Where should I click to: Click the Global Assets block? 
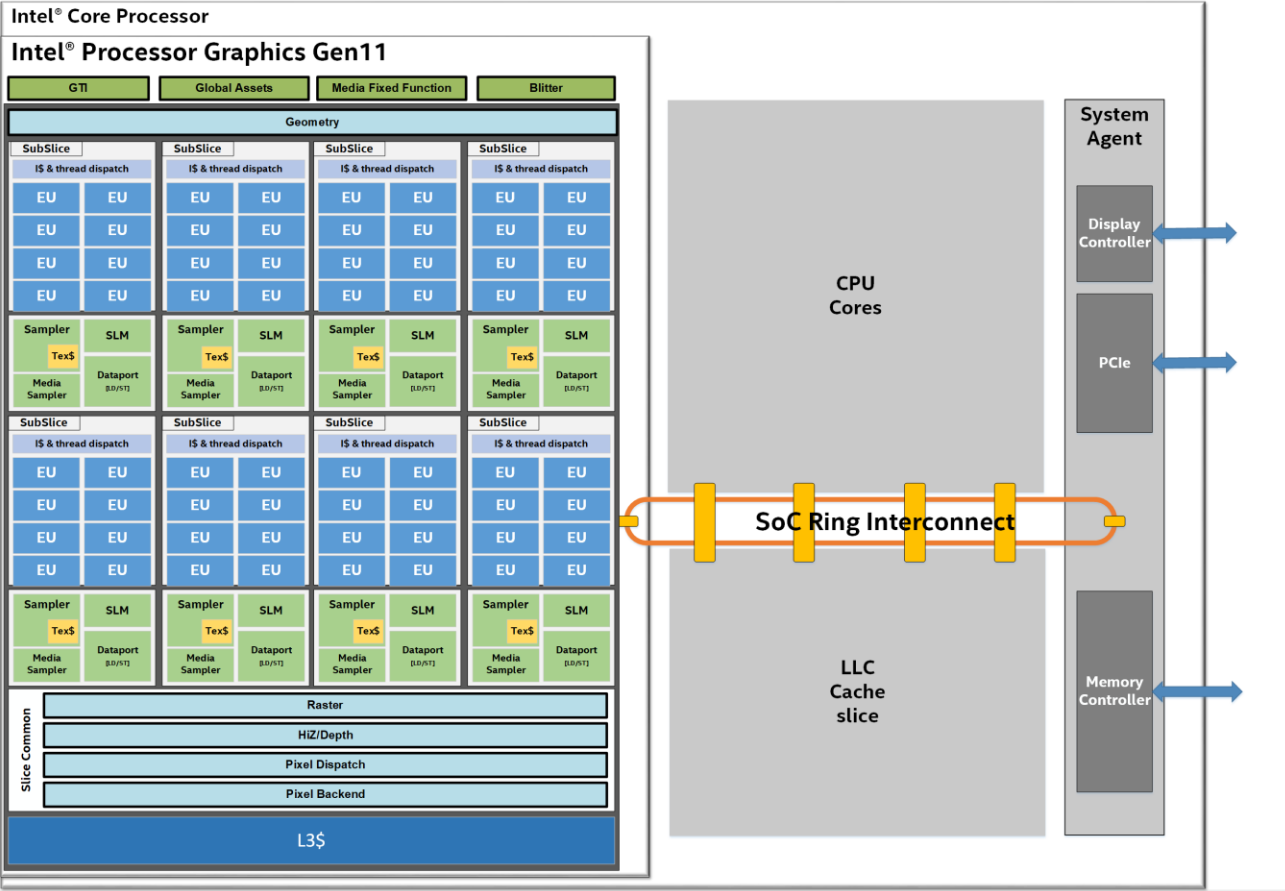233,88
